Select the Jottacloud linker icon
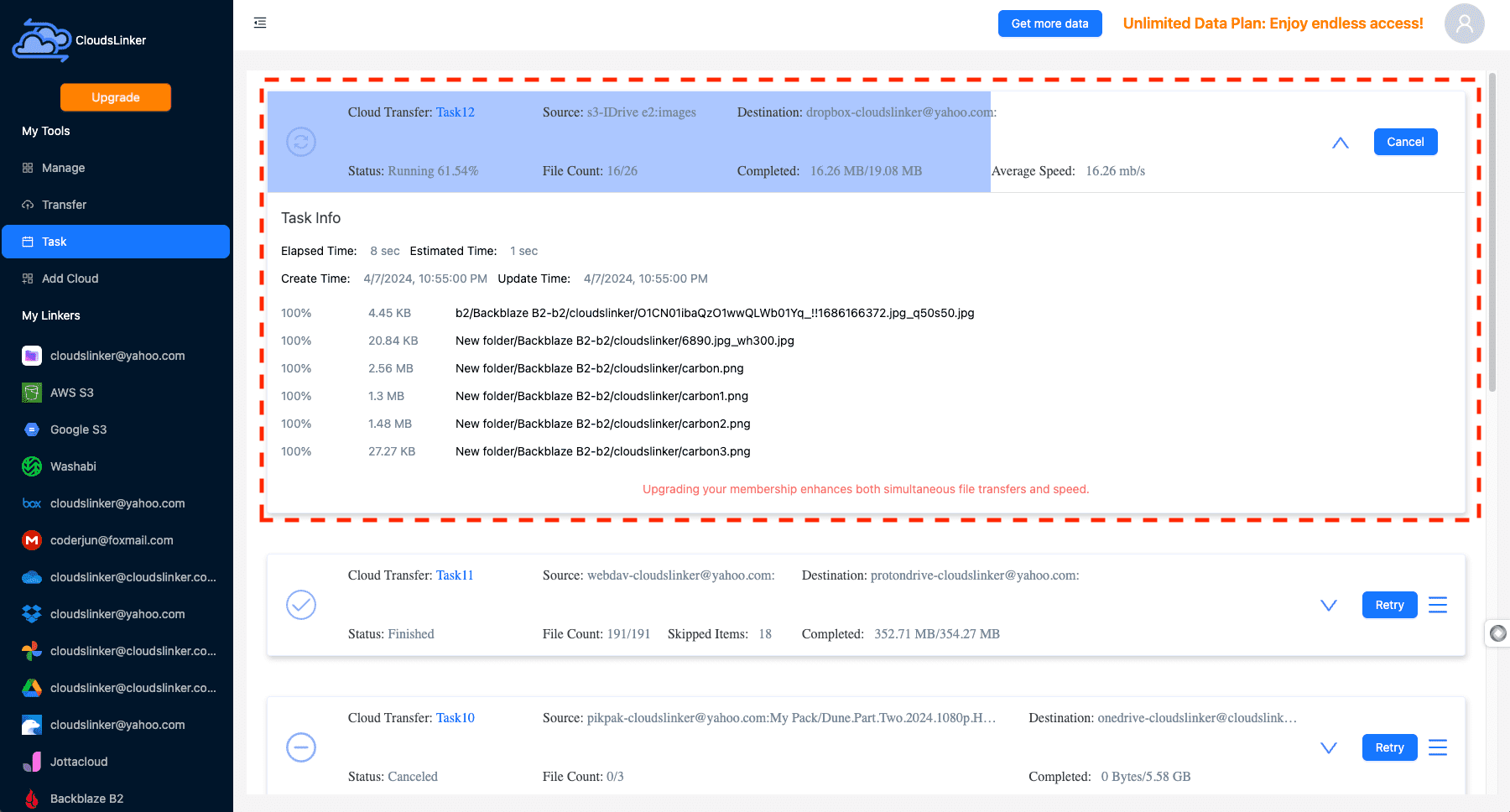The width and height of the screenshot is (1510, 812). [x=32, y=762]
